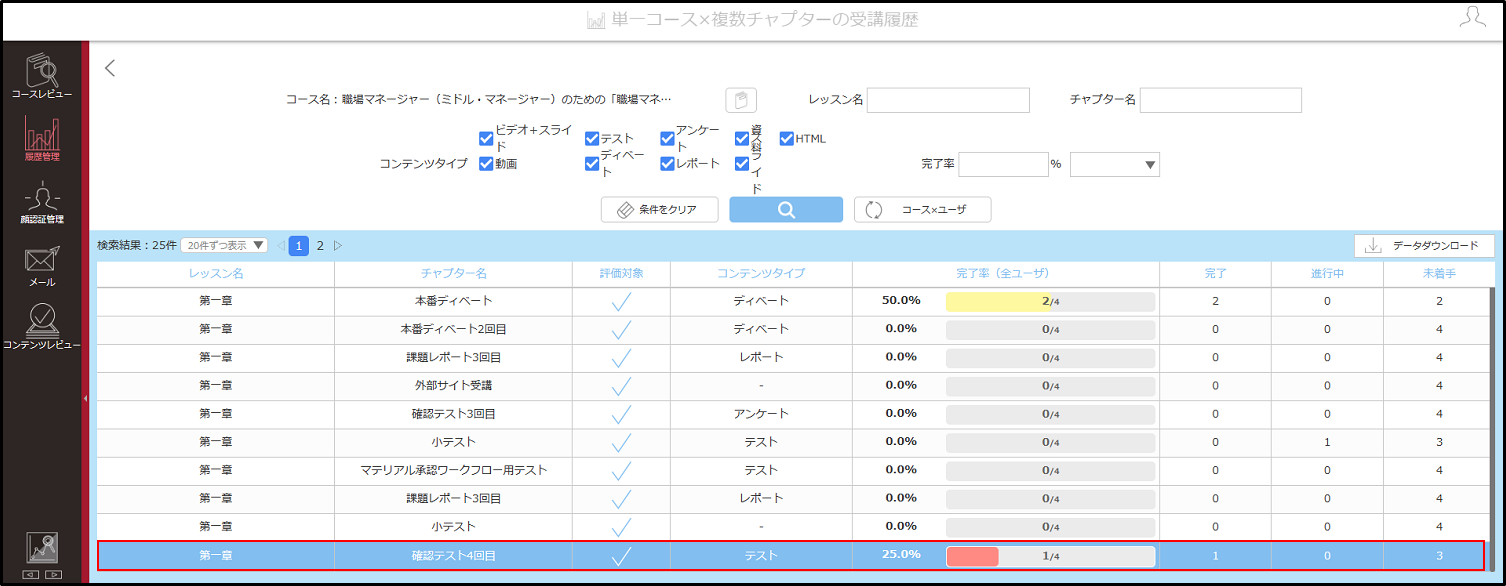Image resolution: width=1506 pixels, height=586 pixels.
Task: Sort by コンテンツタイプ column header
Action: (x=761, y=273)
